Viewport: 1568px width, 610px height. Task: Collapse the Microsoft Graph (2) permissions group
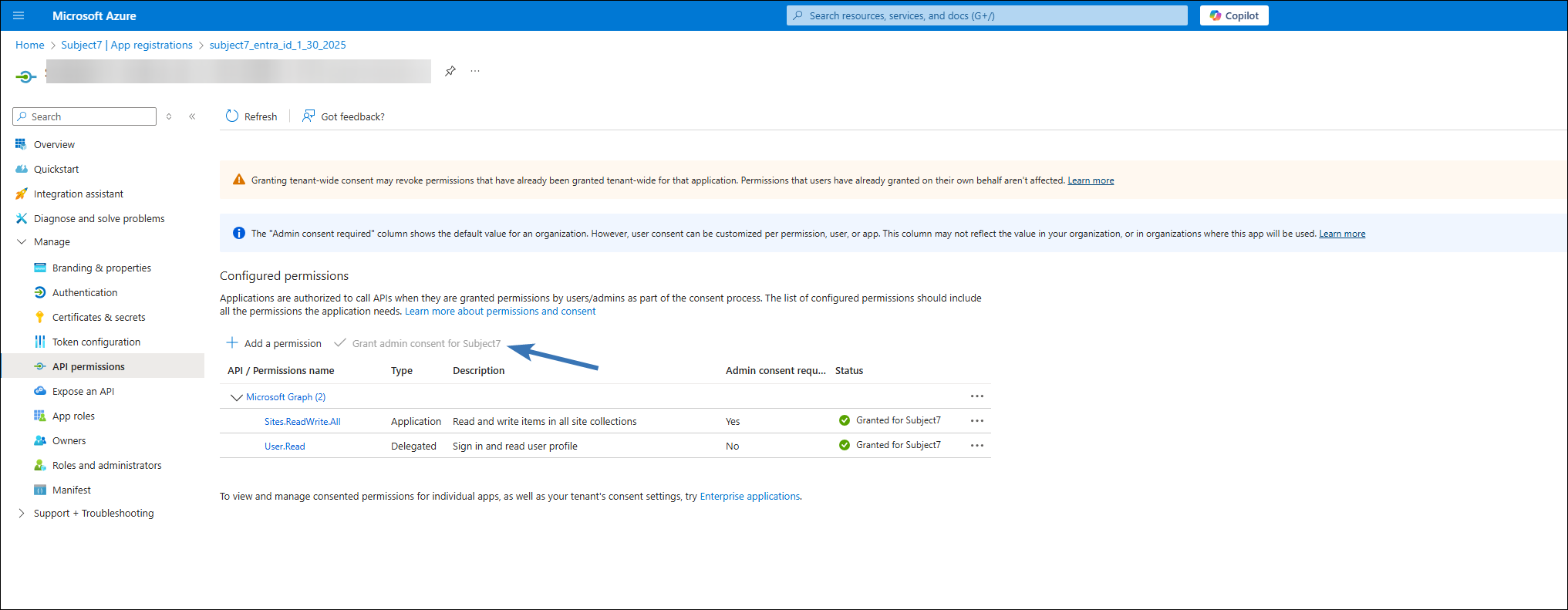236,397
